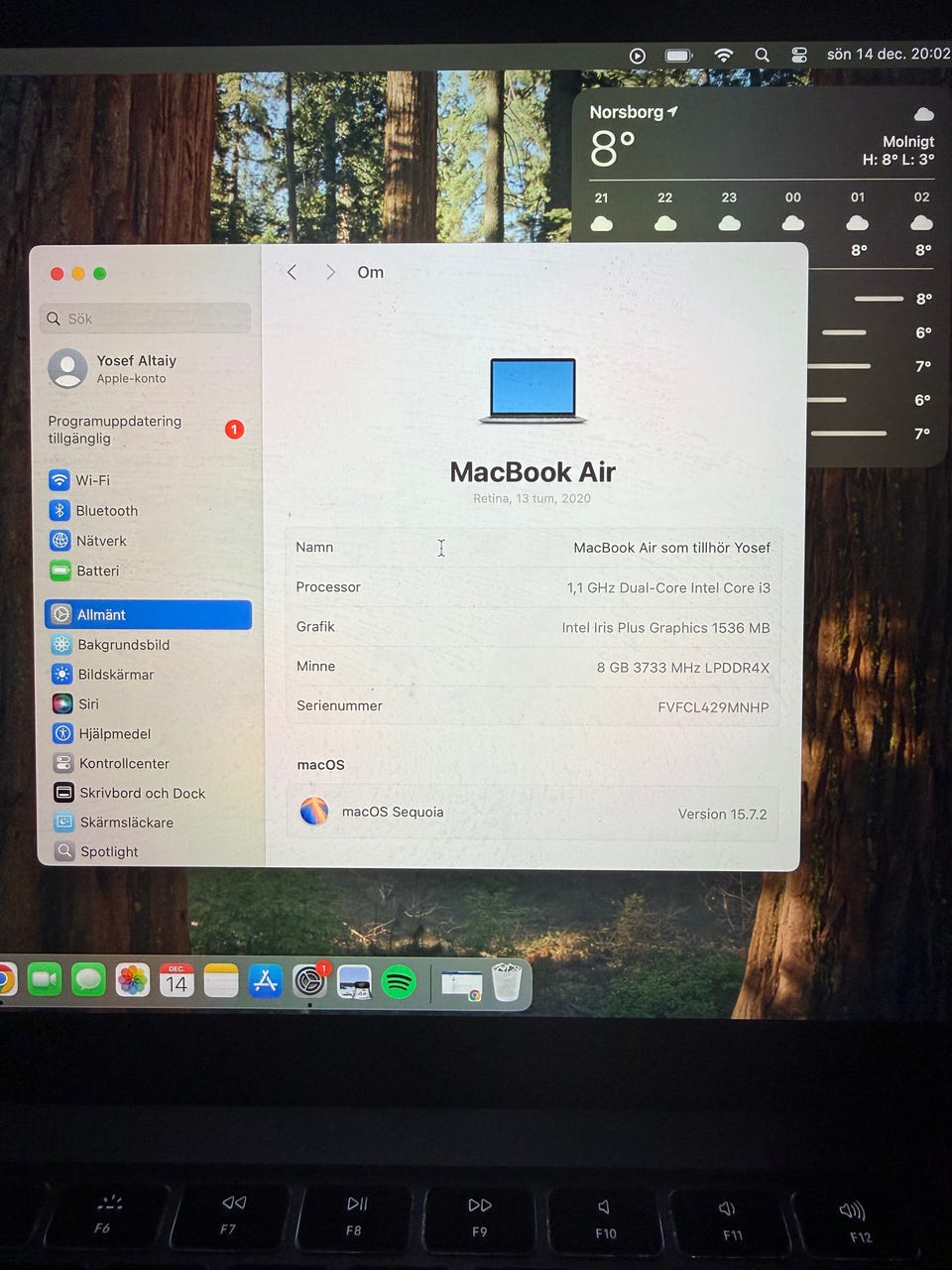
Task: Go back using the left chevron
Action: click(292, 272)
